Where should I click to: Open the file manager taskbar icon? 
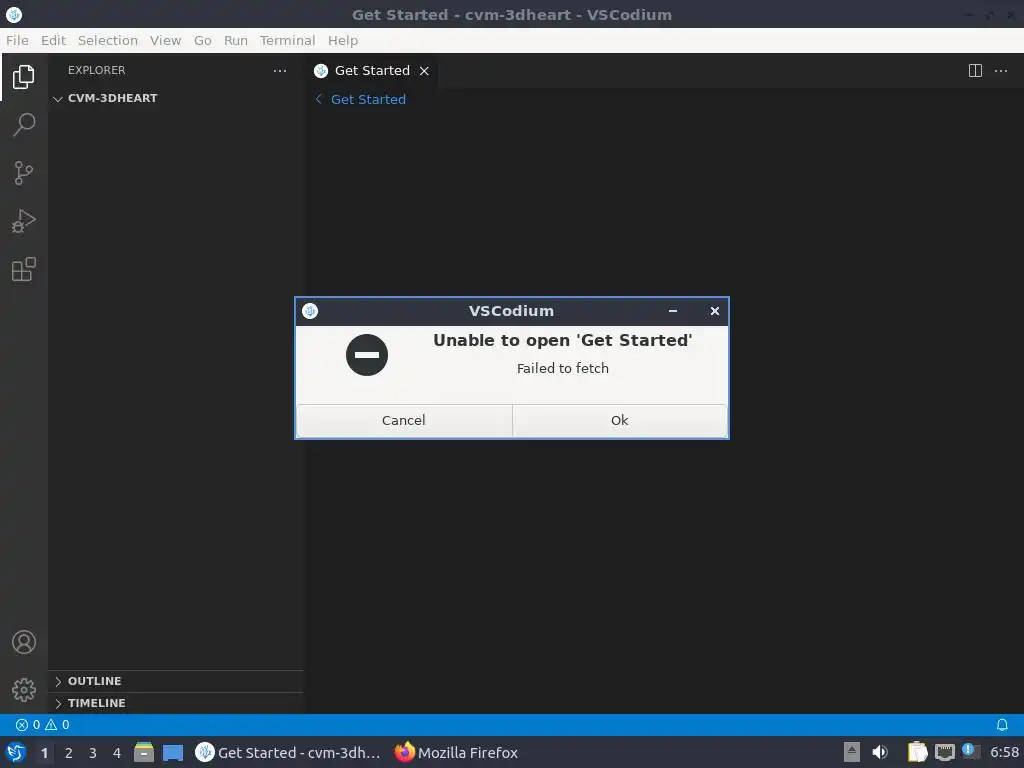pyautogui.click(x=144, y=752)
